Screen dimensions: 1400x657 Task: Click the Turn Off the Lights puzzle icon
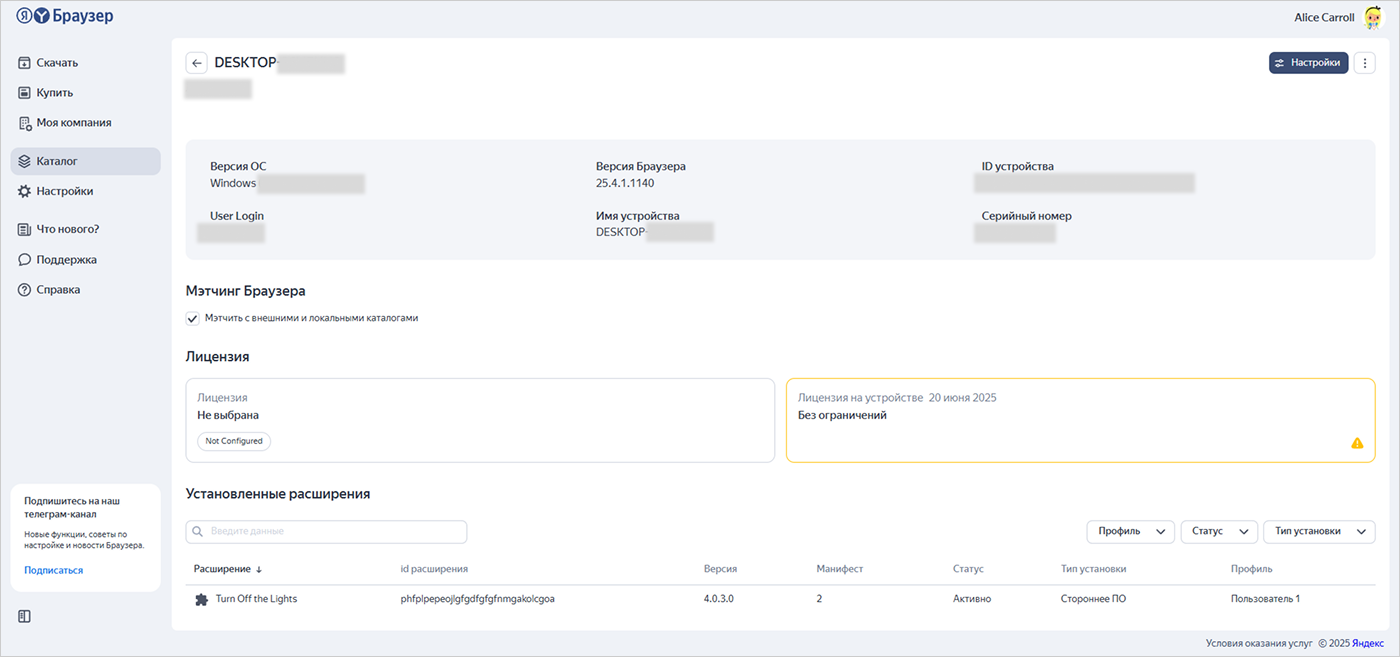(x=201, y=599)
